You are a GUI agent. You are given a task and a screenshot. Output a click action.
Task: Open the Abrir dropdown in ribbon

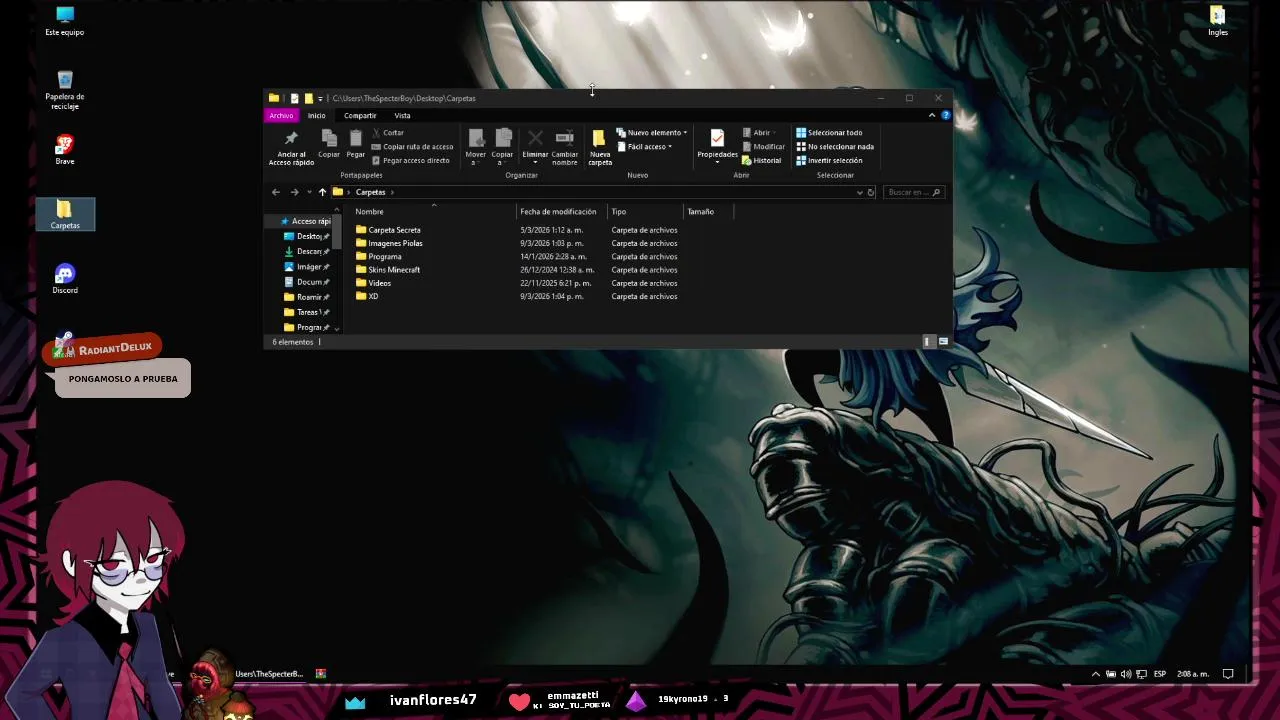pyautogui.click(x=759, y=133)
